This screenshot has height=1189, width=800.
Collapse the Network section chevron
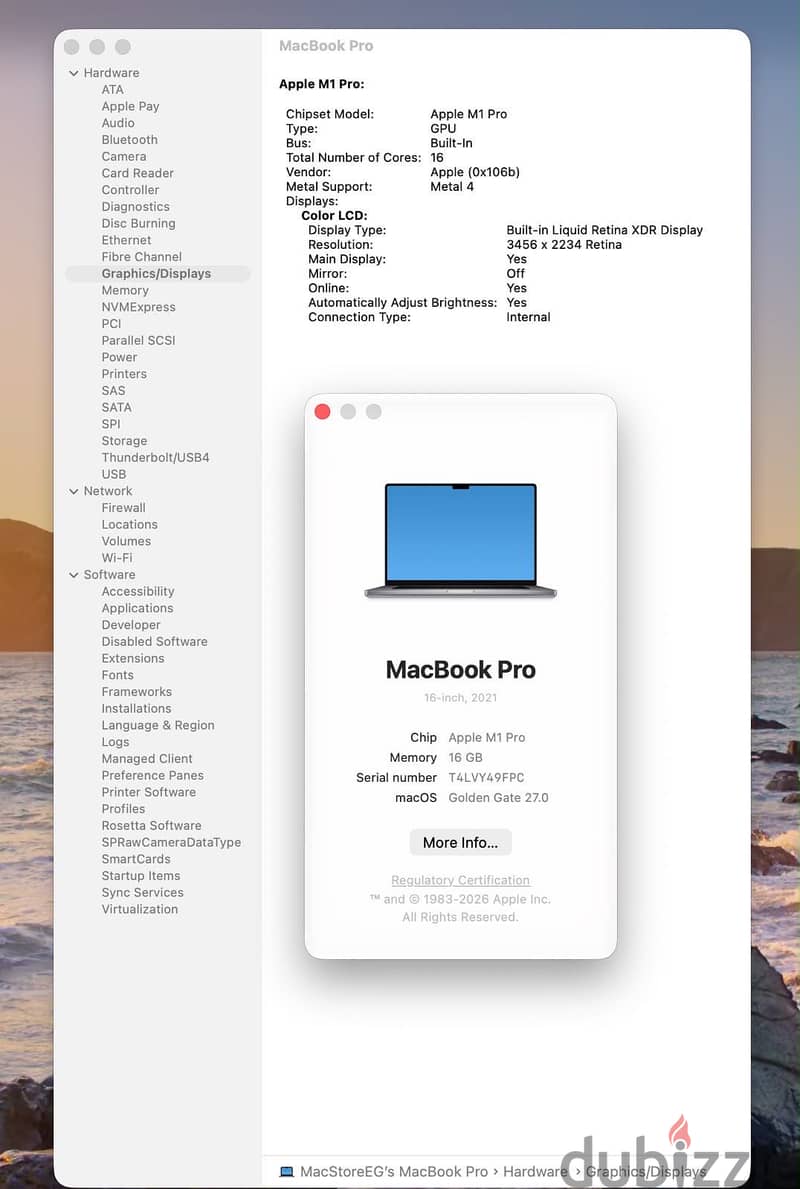coord(74,491)
